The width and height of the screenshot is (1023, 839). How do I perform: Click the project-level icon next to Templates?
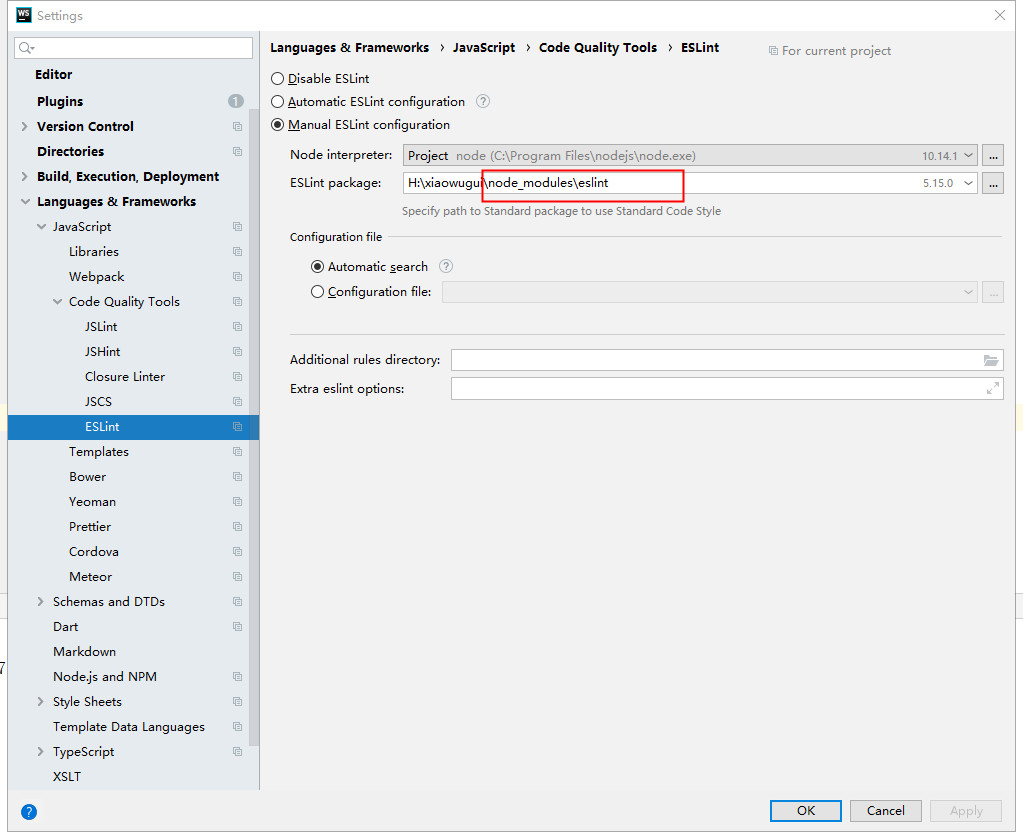point(237,451)
